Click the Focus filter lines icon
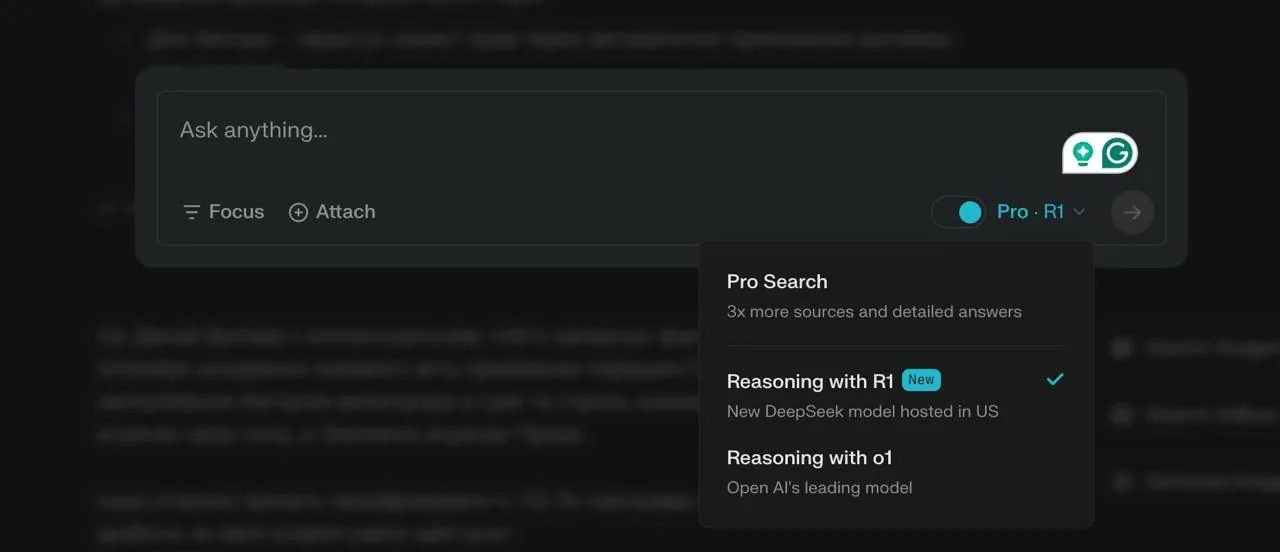The height and width of the screenshot is (552, 1280). (191, 212)
